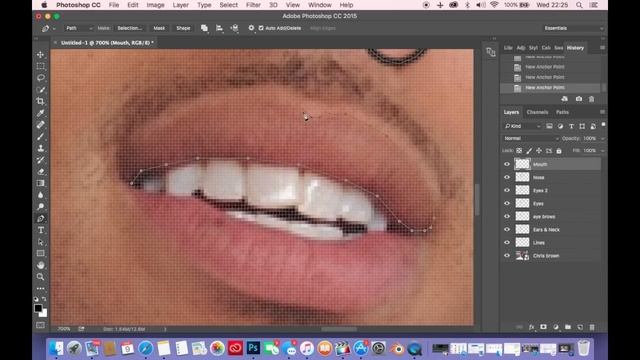Hide the Lines layer
This screenshot has height=360, width=640.
click(x=507, y=242)
